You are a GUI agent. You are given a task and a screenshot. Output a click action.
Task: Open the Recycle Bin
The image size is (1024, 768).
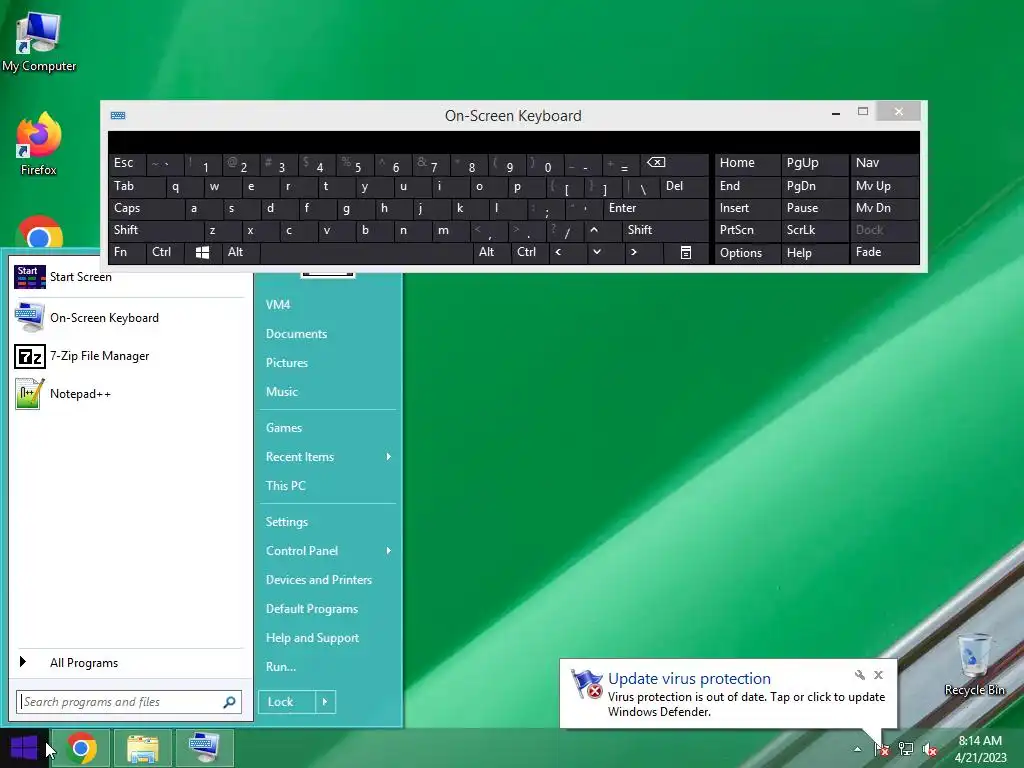[x=974, y=664]
